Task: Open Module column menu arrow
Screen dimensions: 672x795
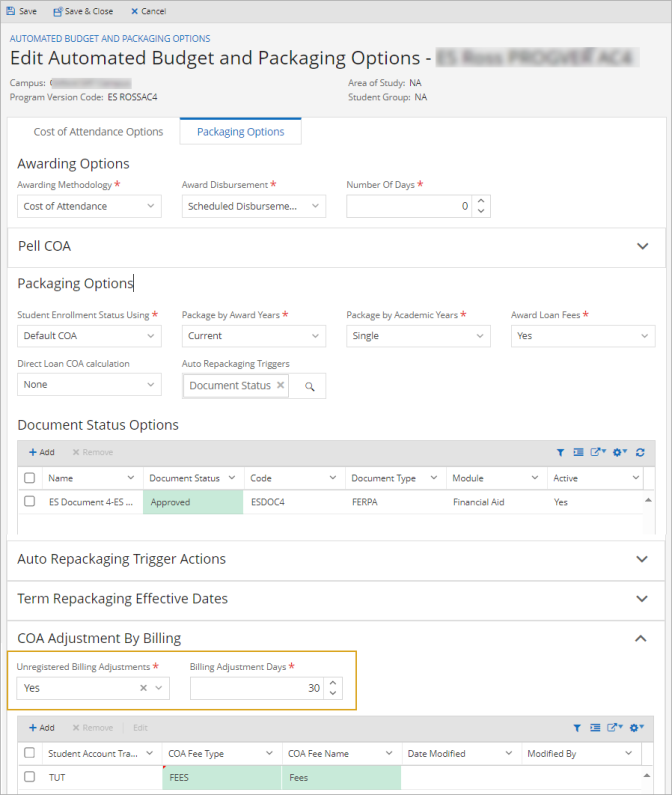Action: [x=535, y=478]
